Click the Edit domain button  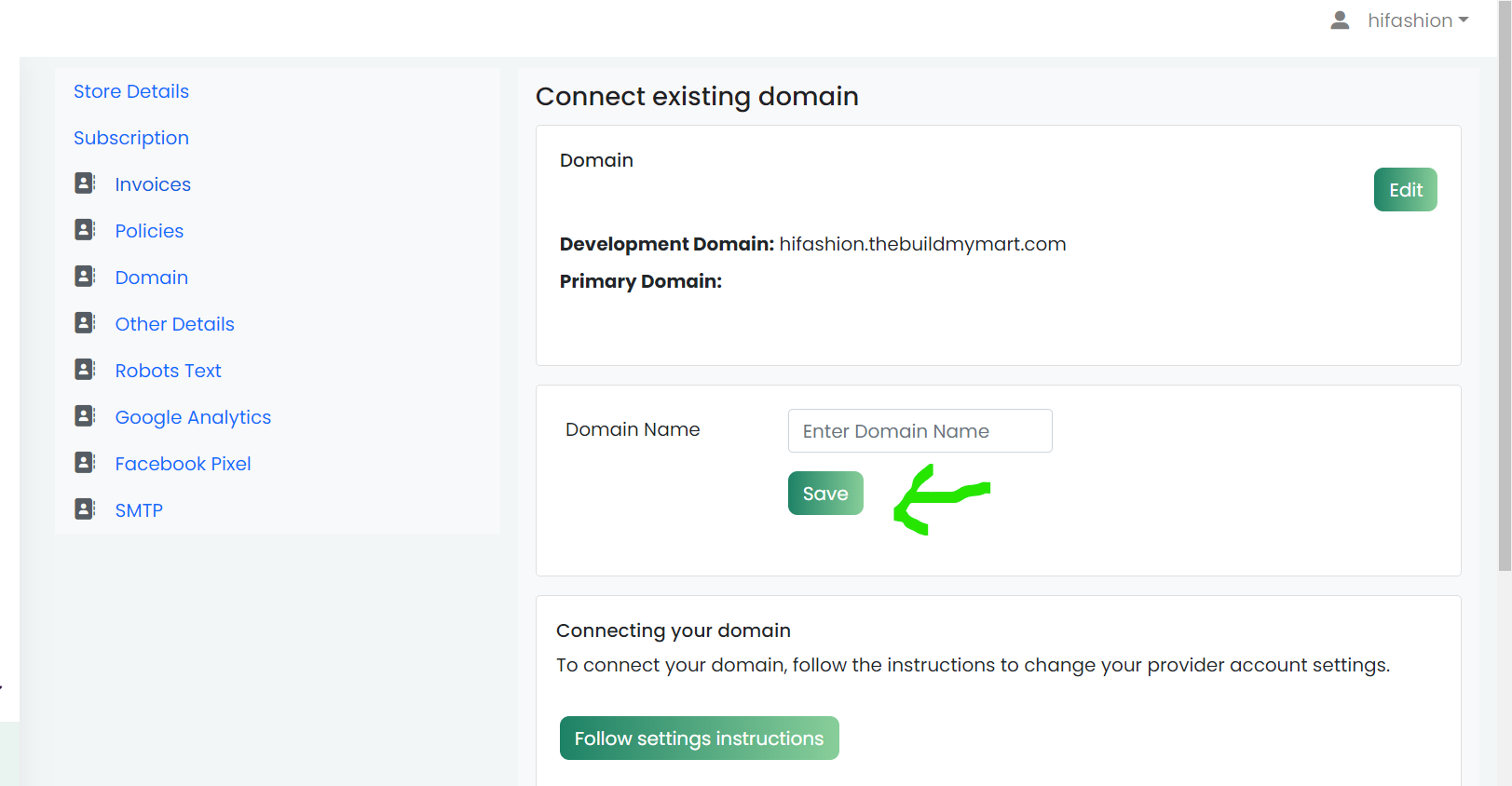[1405, 189]
